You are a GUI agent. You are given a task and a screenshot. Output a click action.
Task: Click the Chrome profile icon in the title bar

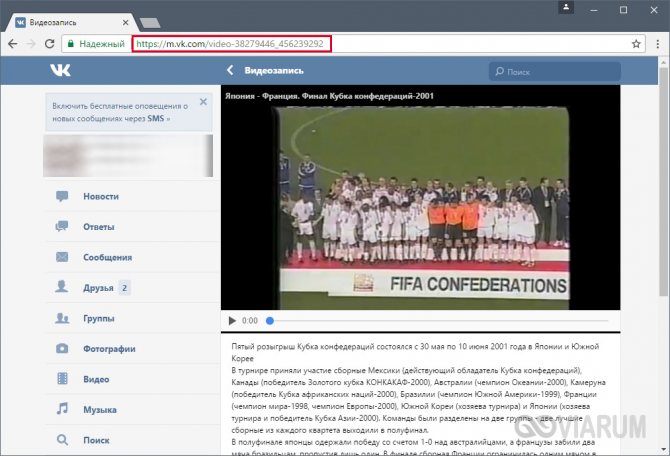click(x=566, y=7)
